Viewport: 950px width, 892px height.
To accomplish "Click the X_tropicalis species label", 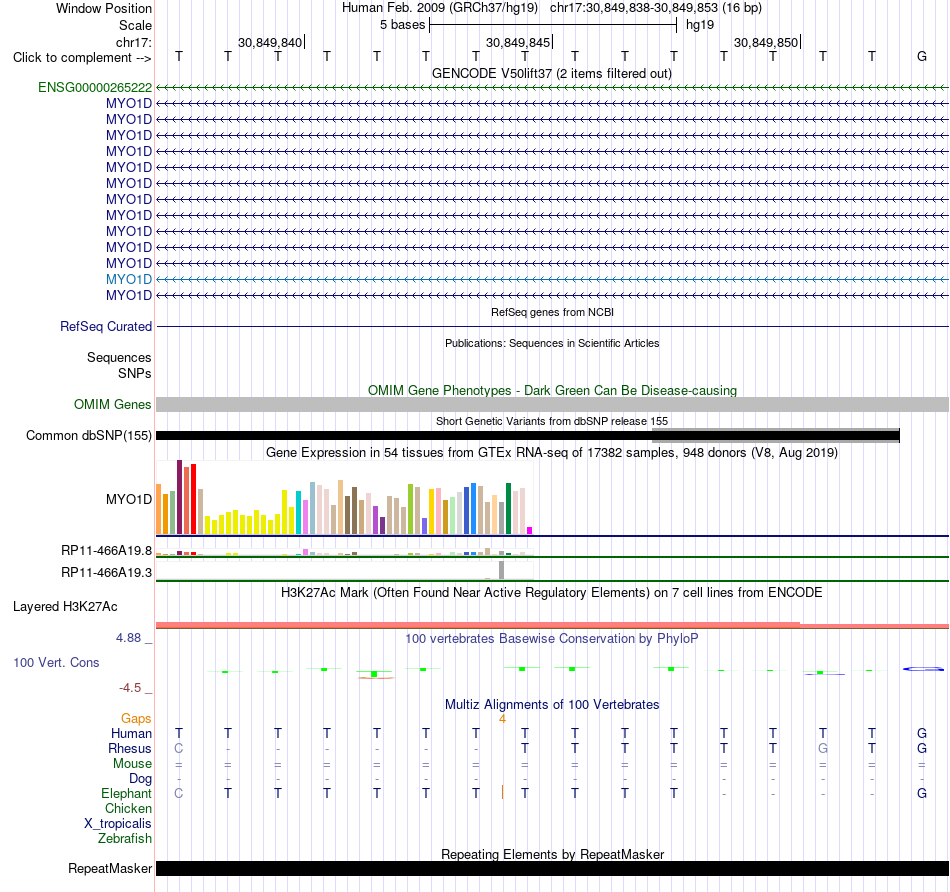I will tap(118, 824).
